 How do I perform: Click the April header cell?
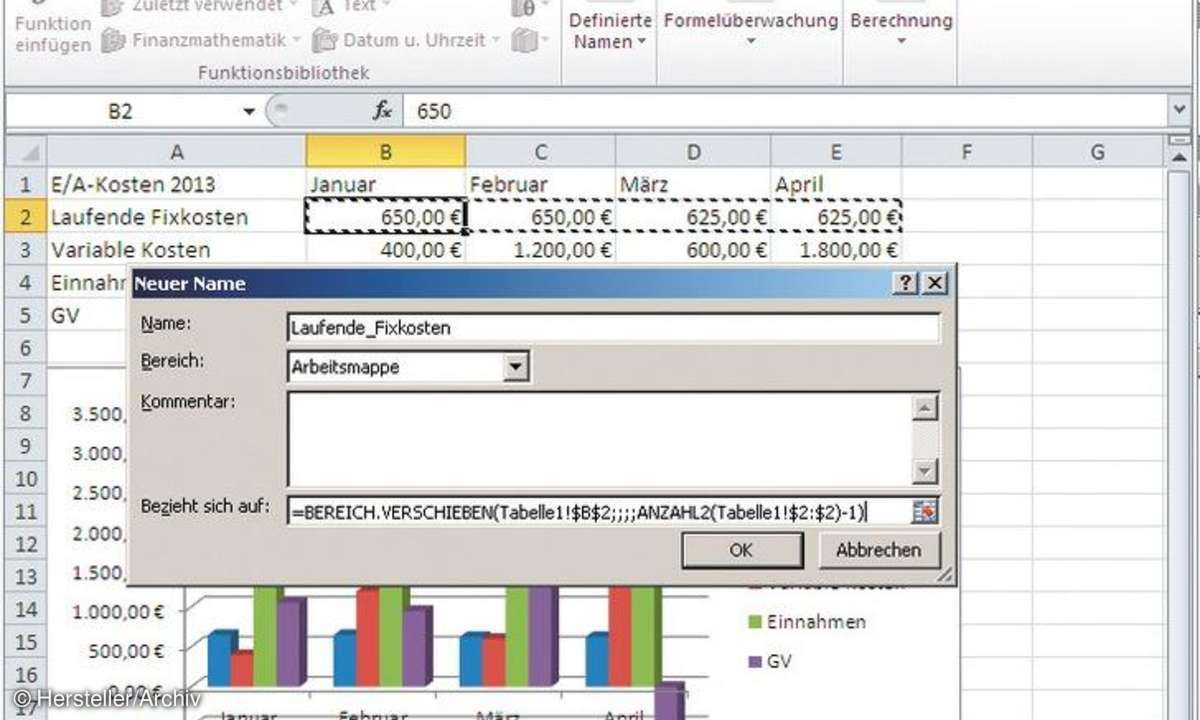[x=836, y=184]
